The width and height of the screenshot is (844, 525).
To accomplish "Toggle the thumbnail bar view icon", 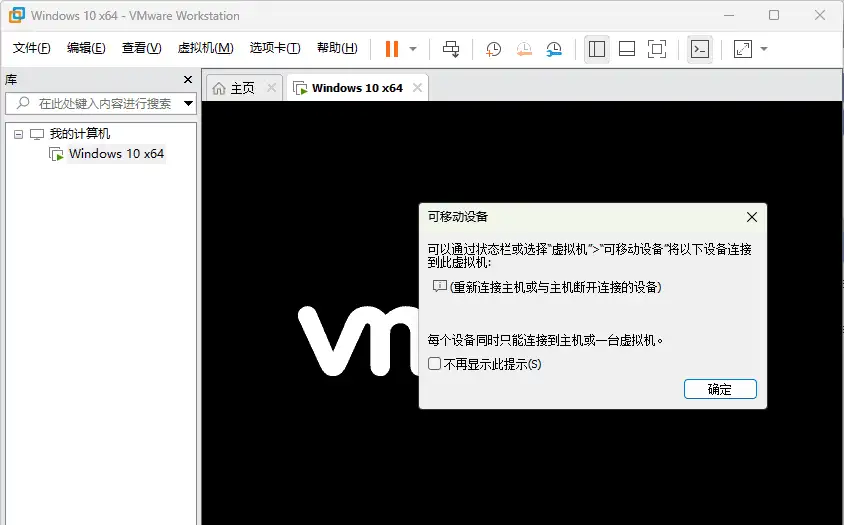I will coord(627,49).
